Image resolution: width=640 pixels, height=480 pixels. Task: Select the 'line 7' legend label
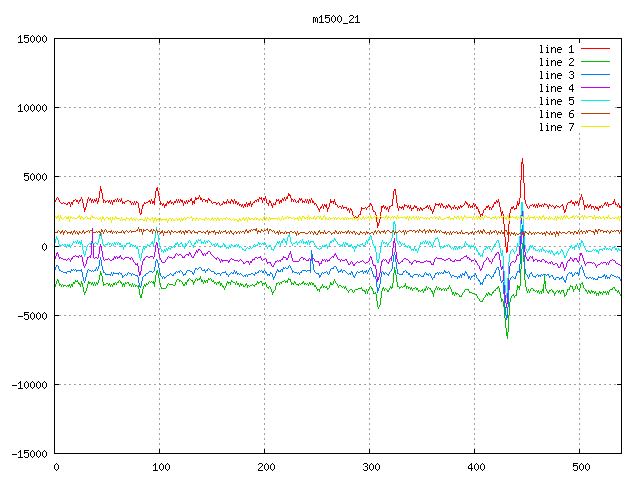click(556, 127)
